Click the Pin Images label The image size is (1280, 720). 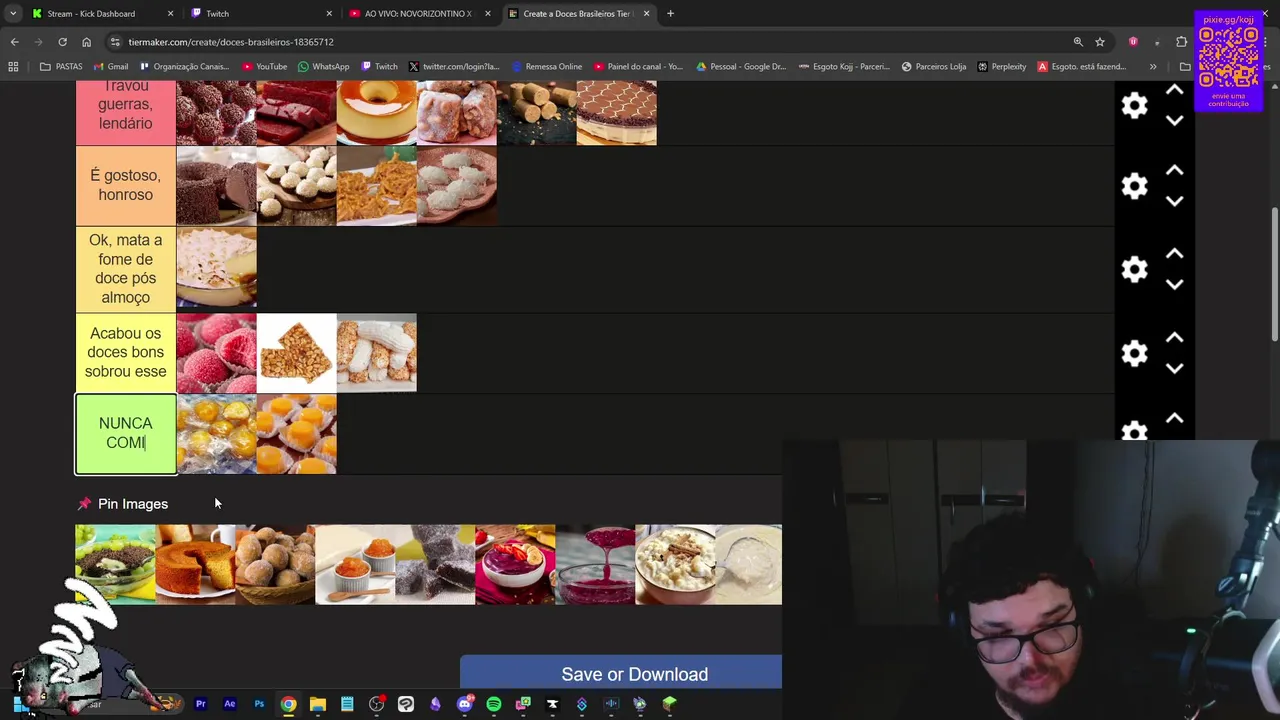point(133,504)
